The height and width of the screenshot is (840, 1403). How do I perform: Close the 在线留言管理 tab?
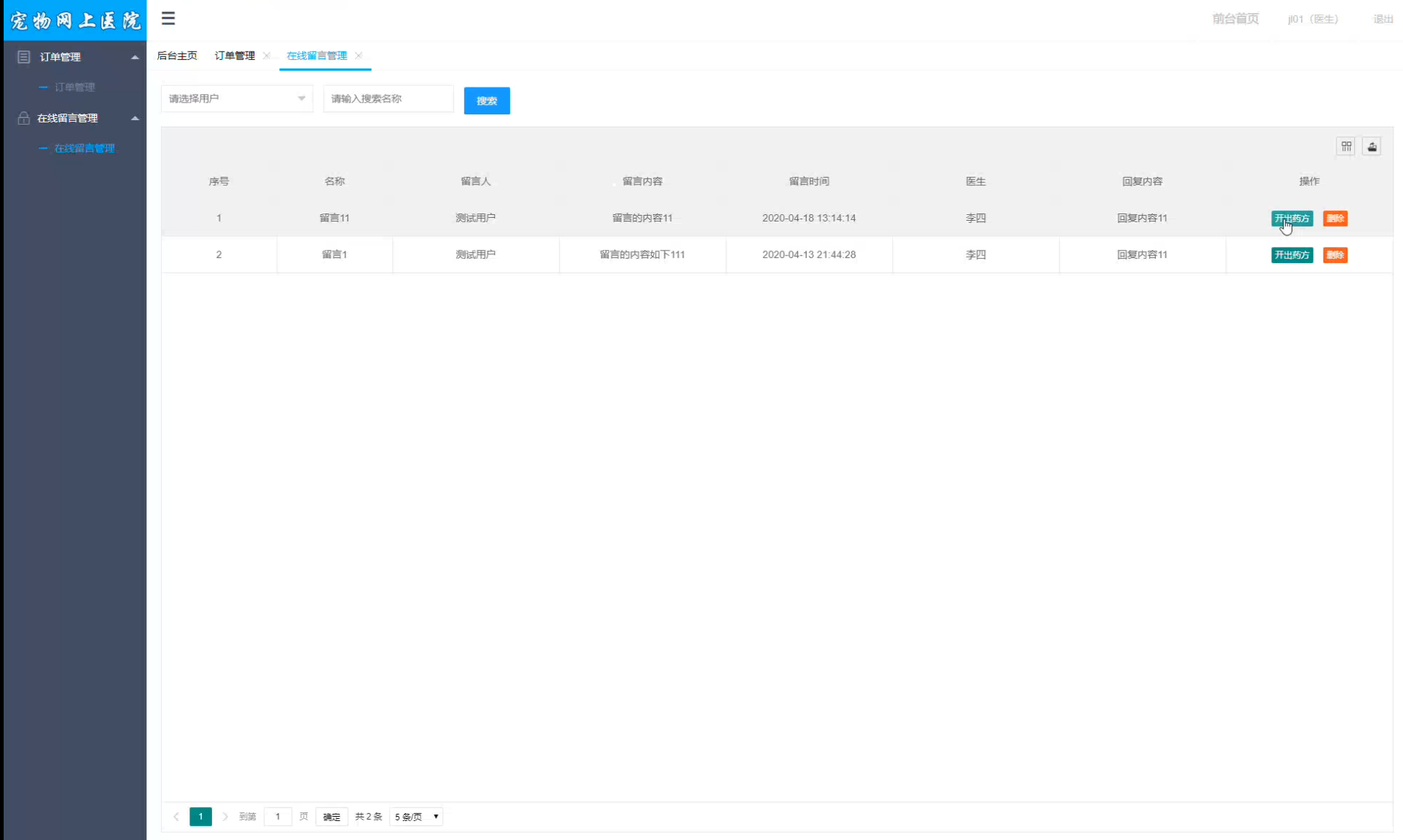pos(359,55)
